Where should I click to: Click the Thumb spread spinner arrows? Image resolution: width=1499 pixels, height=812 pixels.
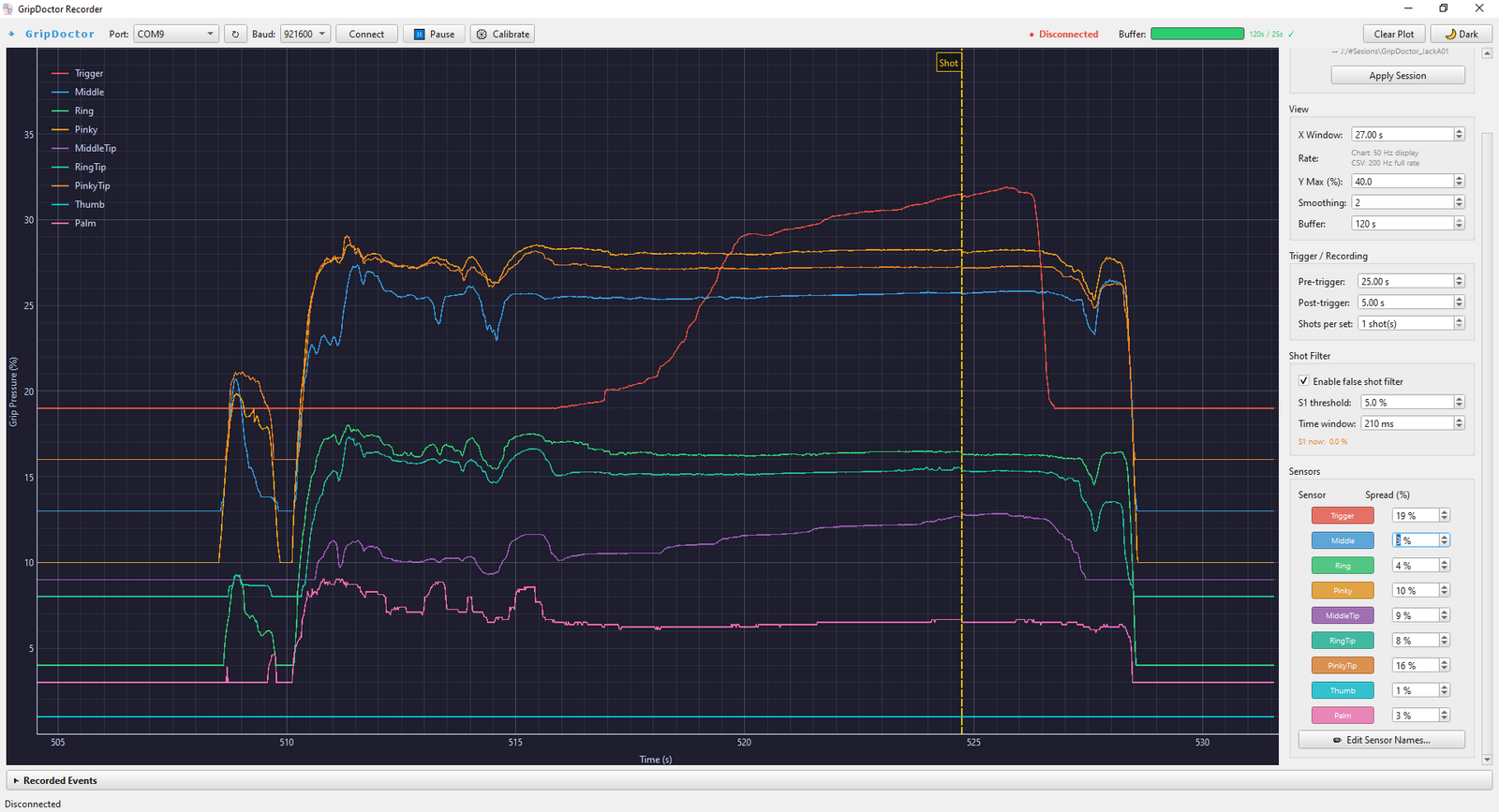click(x=1445, y=690)
